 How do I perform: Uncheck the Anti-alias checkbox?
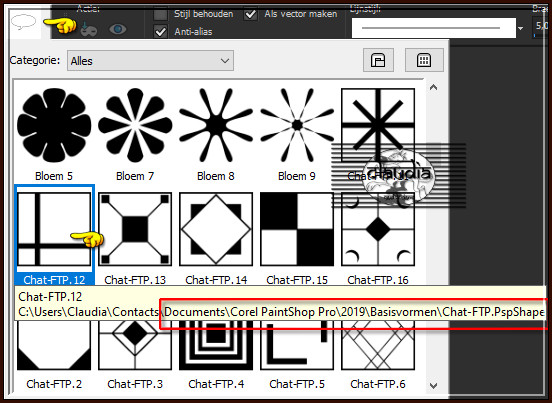[160, 32]
